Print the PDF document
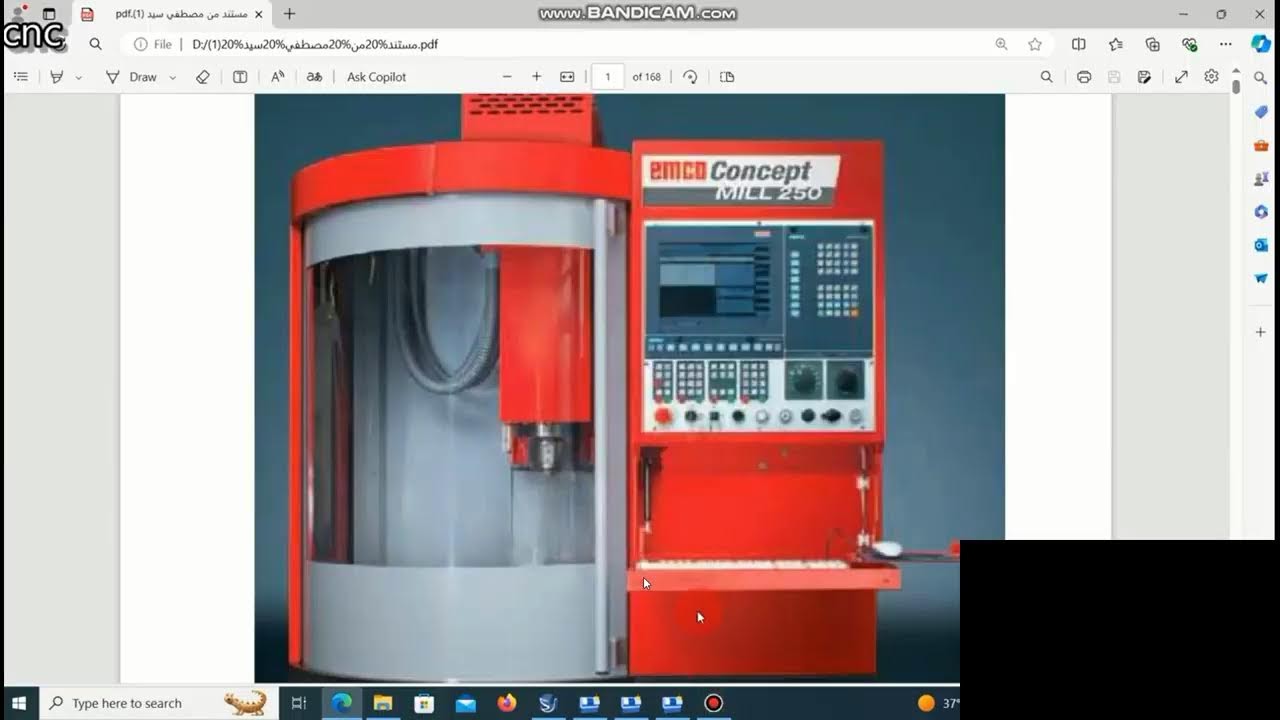Image resolution: width=1280 pixels, height=720 pixels. tap(1084, 77)
